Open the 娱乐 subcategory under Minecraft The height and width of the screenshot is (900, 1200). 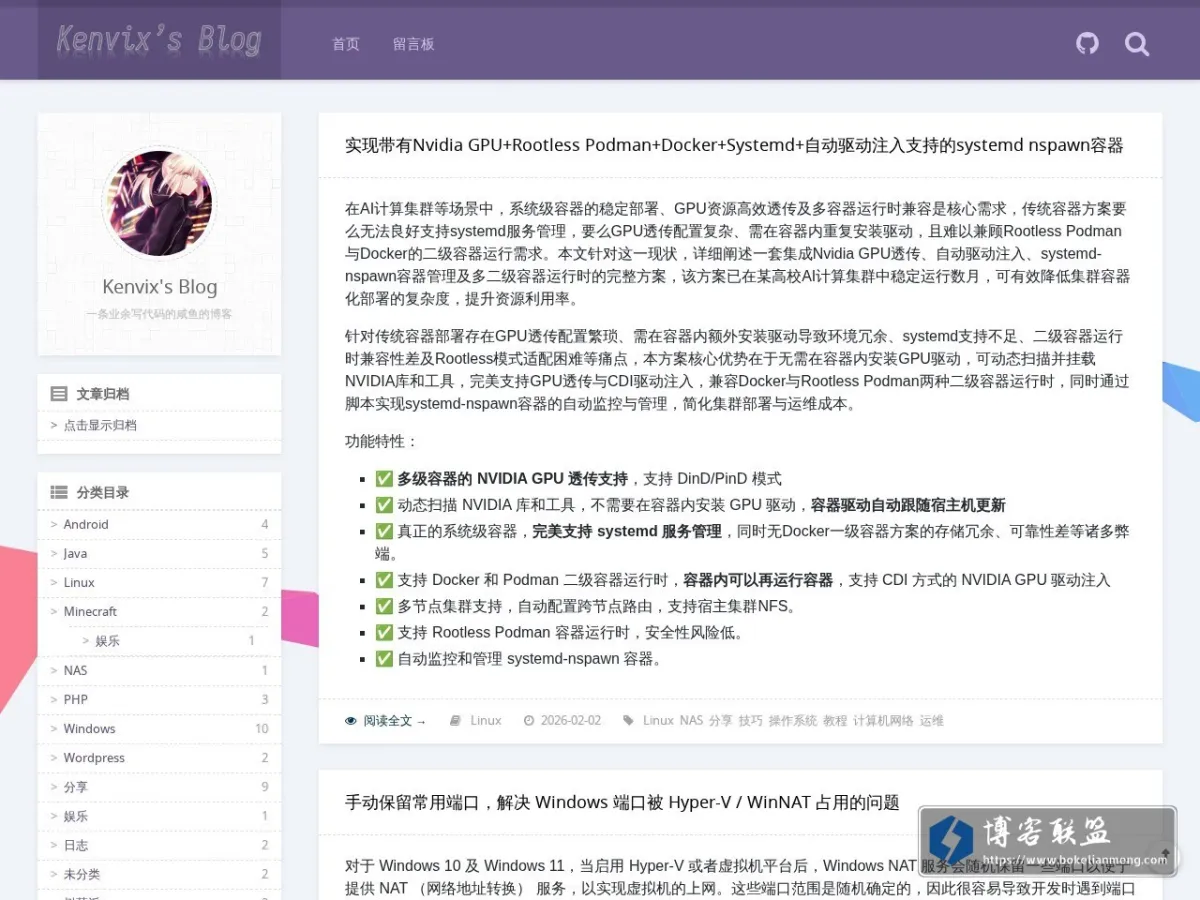(x=107, y=641)
